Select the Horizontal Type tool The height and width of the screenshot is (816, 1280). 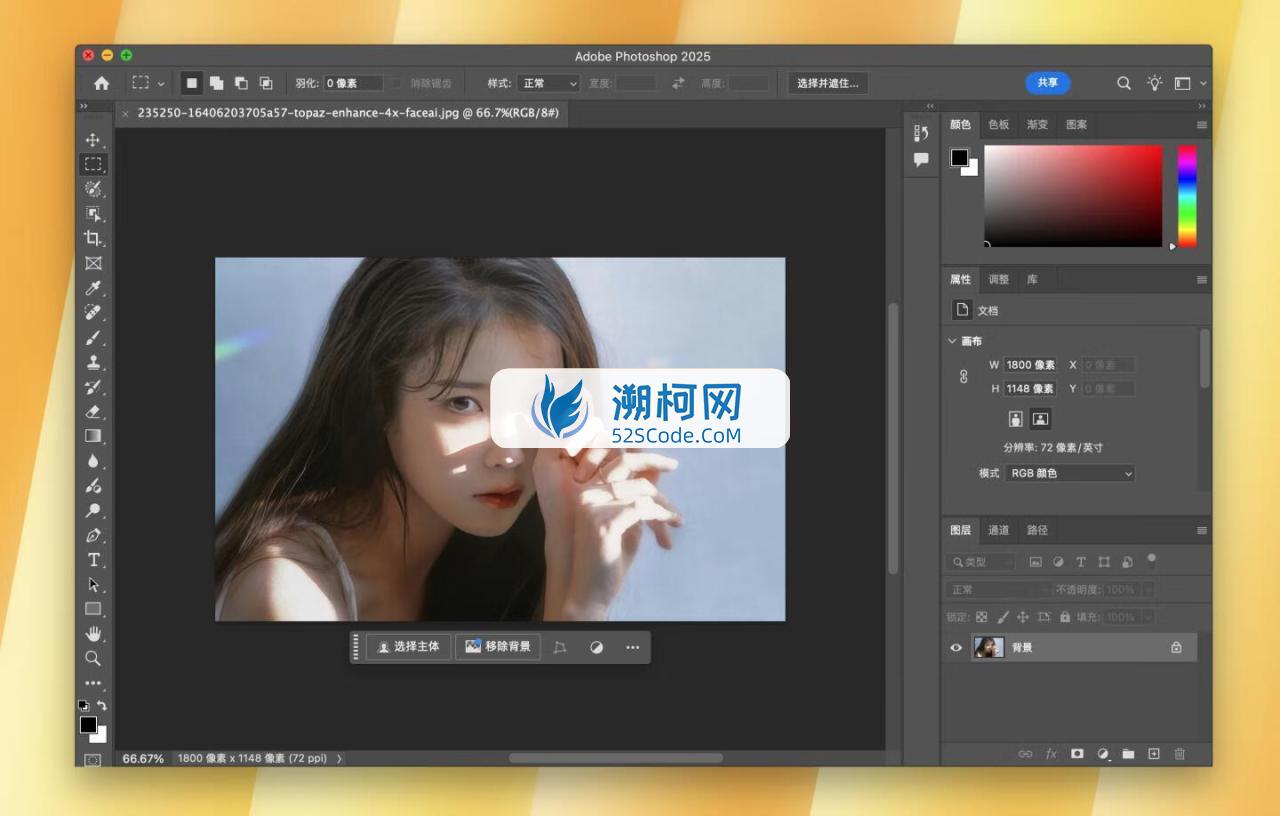(x=93, y=559)
